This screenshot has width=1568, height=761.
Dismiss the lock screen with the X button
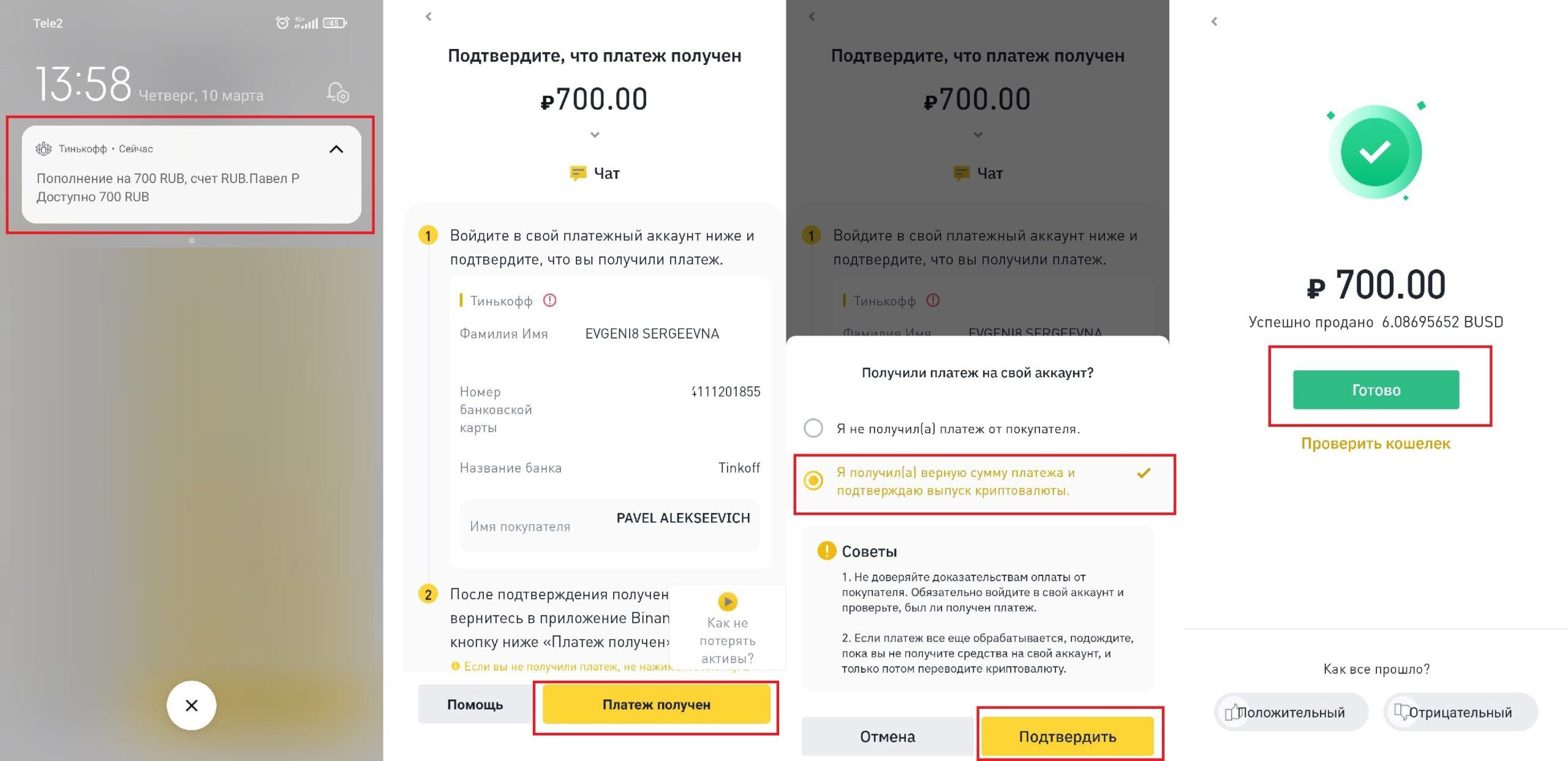pos(191,705)
